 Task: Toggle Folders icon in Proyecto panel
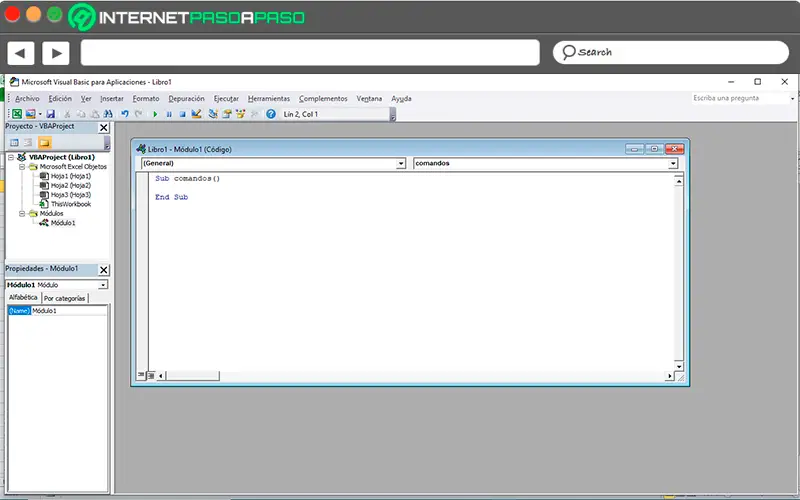pos(44,142)
